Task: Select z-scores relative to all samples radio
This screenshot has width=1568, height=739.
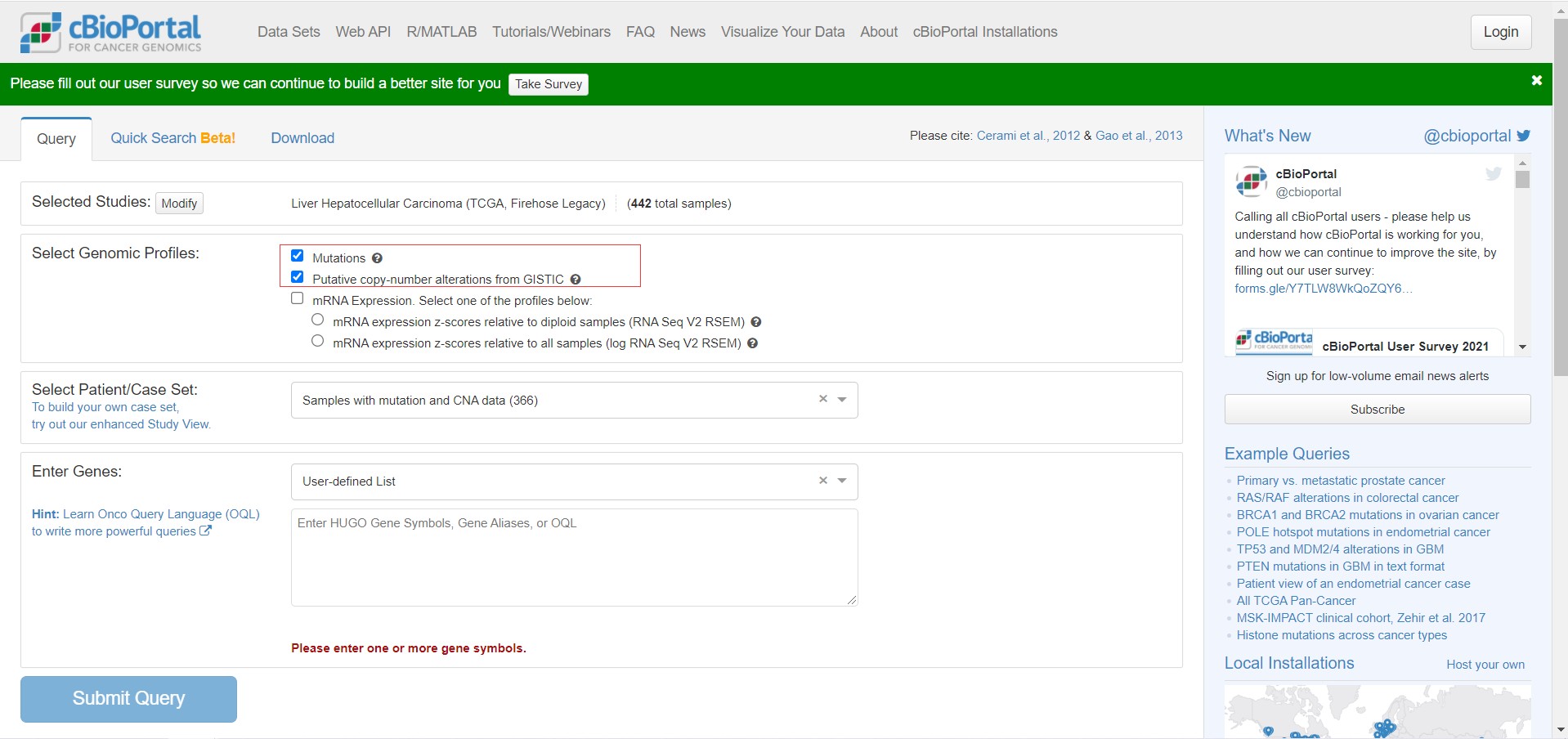Action: [318, 341]
